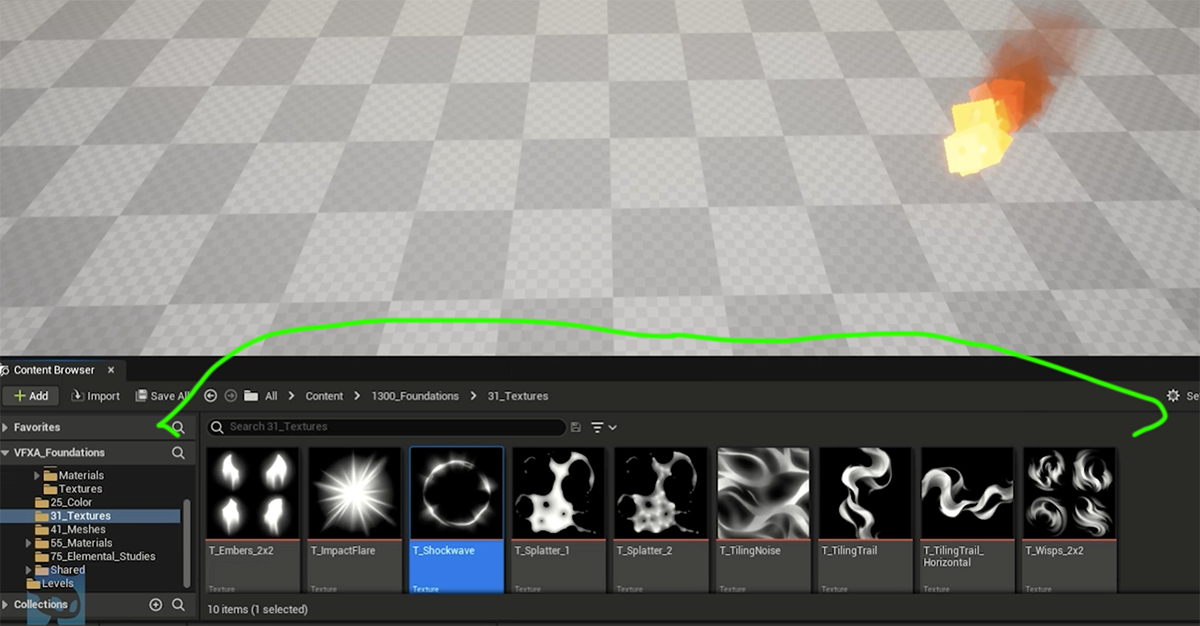Select the All breadcrumb
The width and height of the screenshot is (1200, 626).
click(x=271, y=396)
